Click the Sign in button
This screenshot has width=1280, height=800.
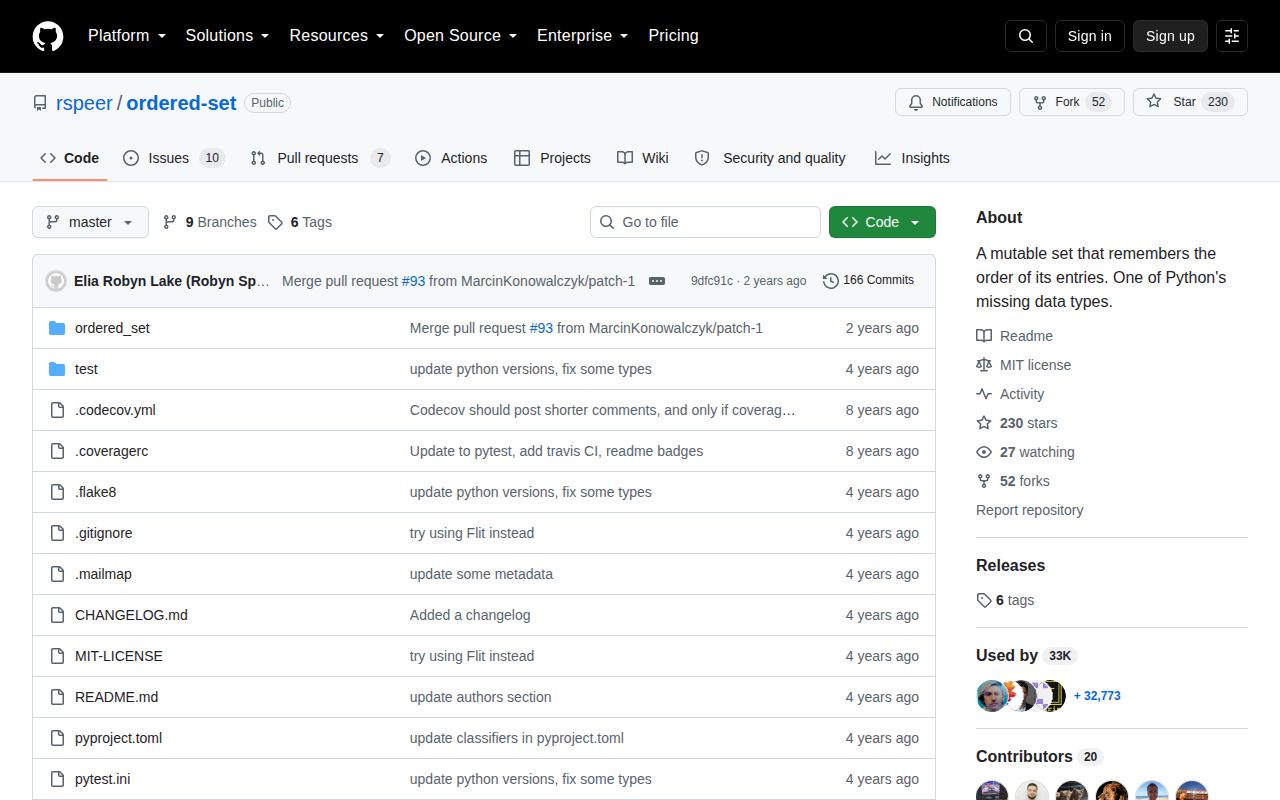[x=1089, y=36]
